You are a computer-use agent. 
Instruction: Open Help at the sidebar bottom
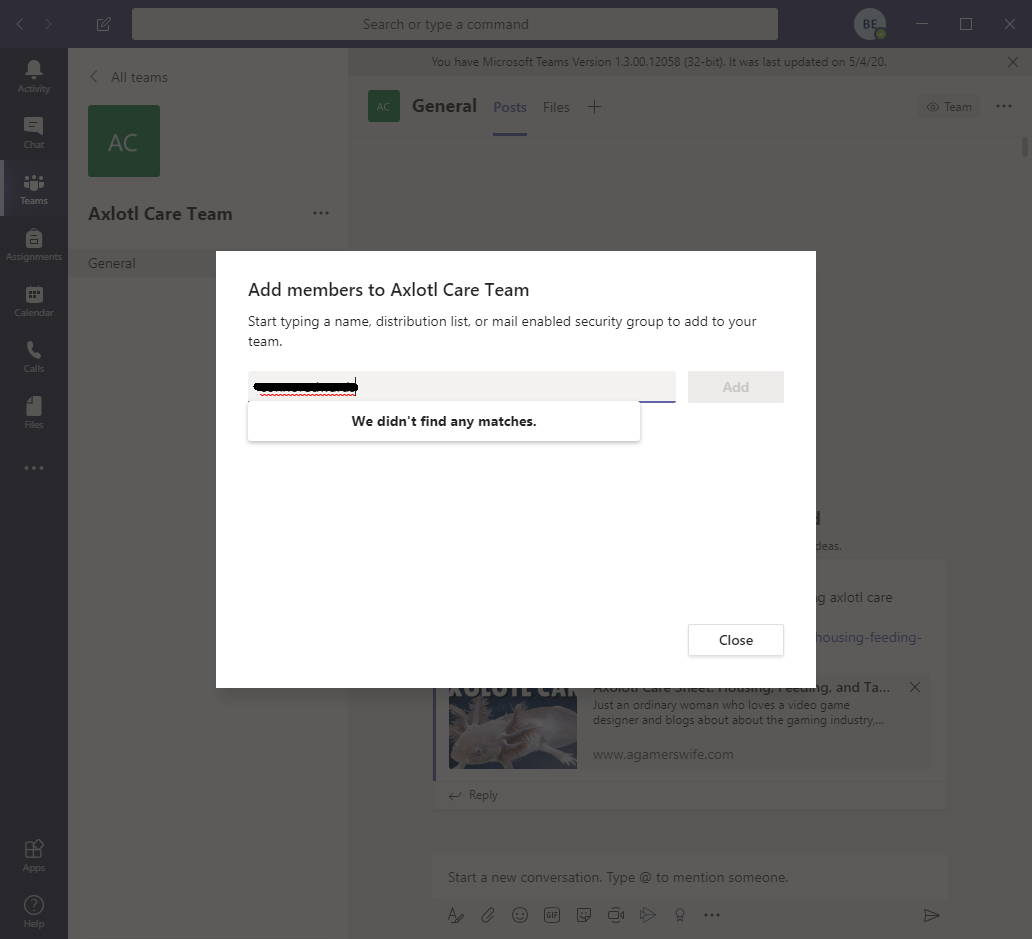click(34, 911)
